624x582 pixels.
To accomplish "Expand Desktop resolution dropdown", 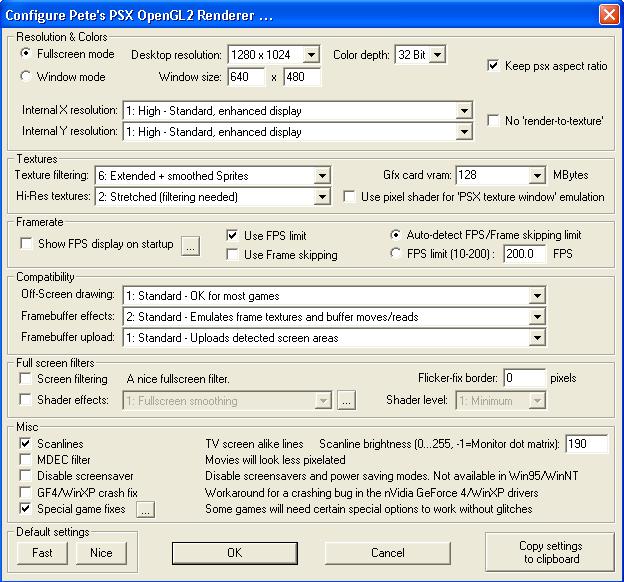I will pyautogui.click(x=311, y=54).
